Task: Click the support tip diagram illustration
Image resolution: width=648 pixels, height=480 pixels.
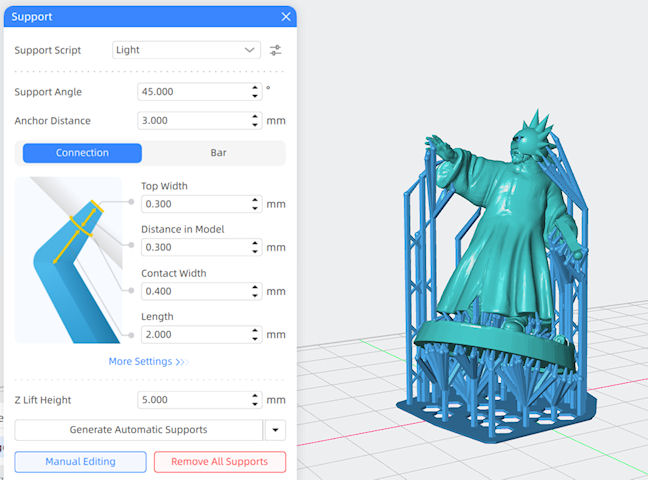Action: (x=68, y=260)
